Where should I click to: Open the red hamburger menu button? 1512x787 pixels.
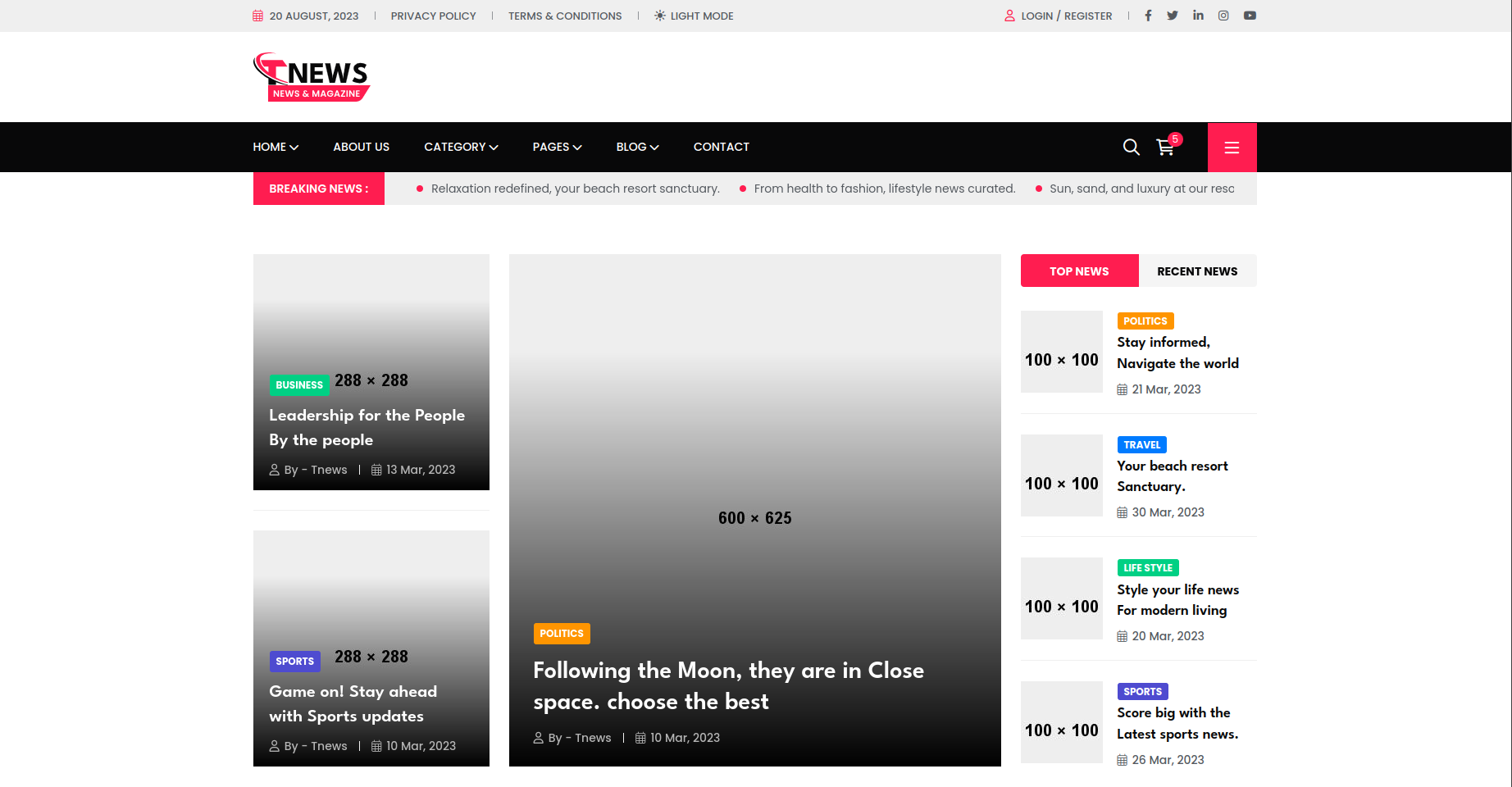tap(1232, 148)
